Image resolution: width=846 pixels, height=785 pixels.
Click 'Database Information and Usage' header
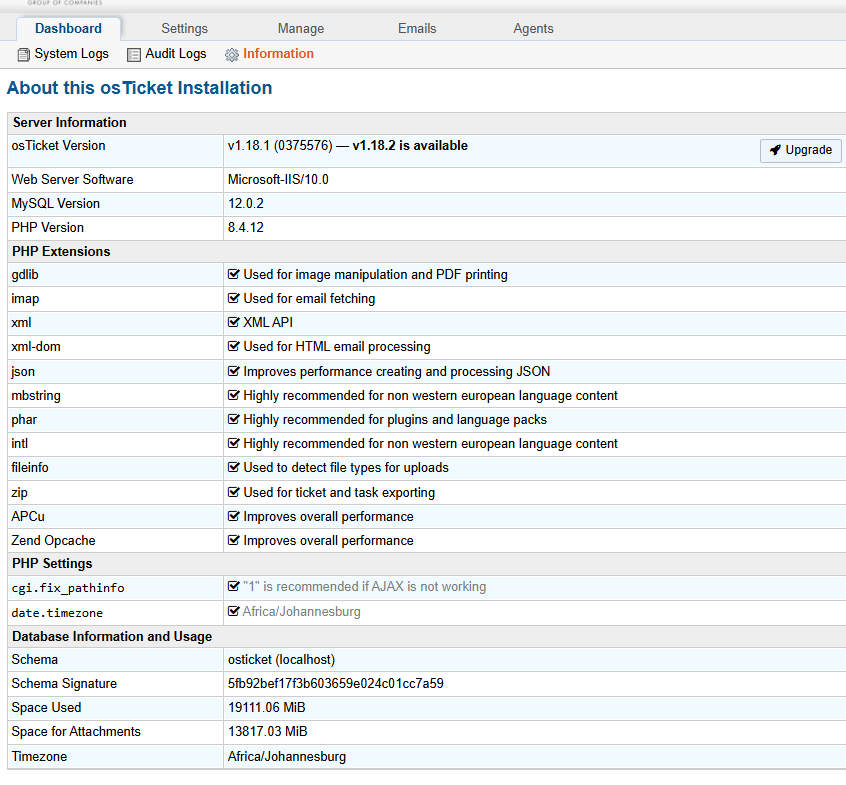point(112,637)
